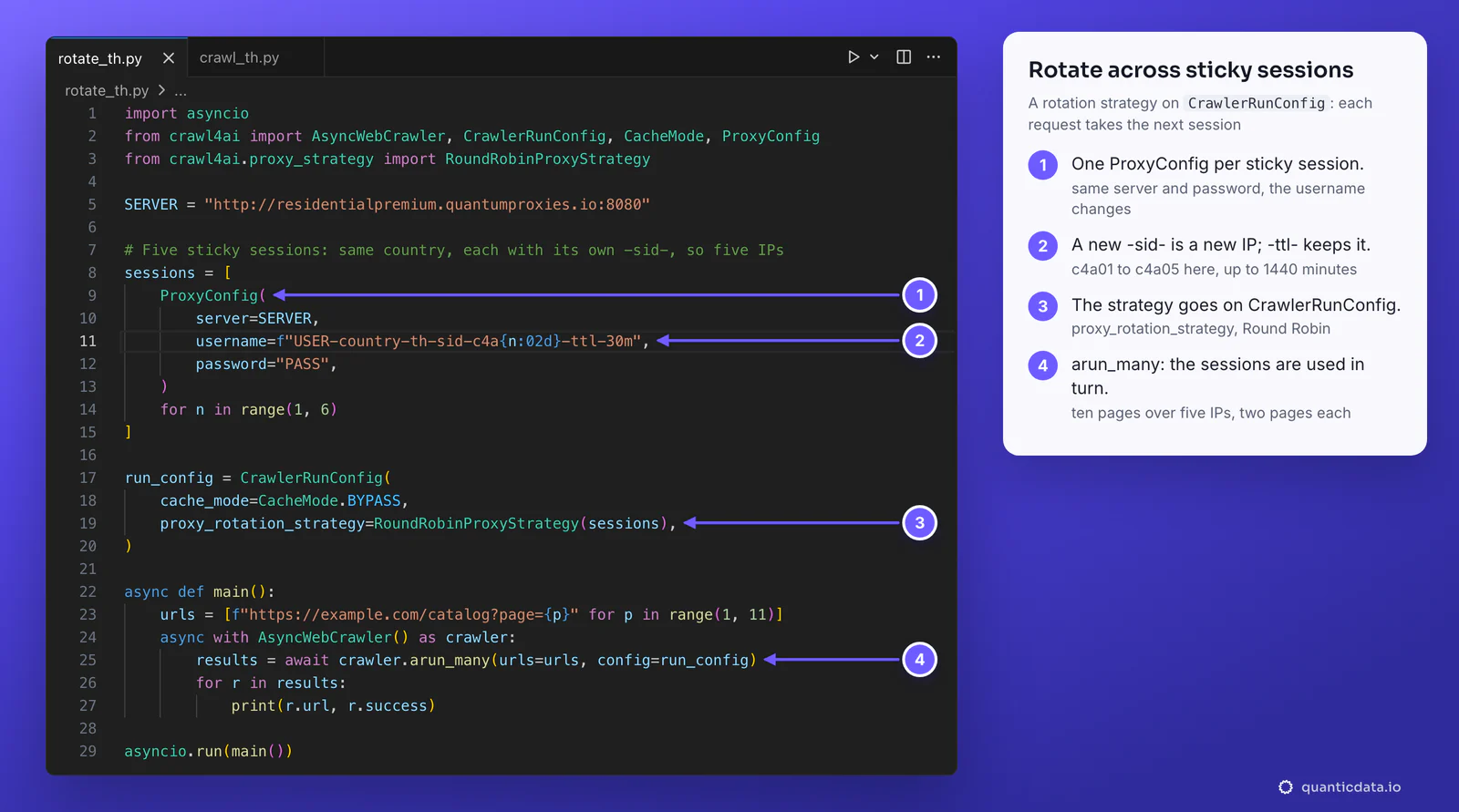
Task: Open the editor More Actions ellipsis
Action: click(933, 57)
